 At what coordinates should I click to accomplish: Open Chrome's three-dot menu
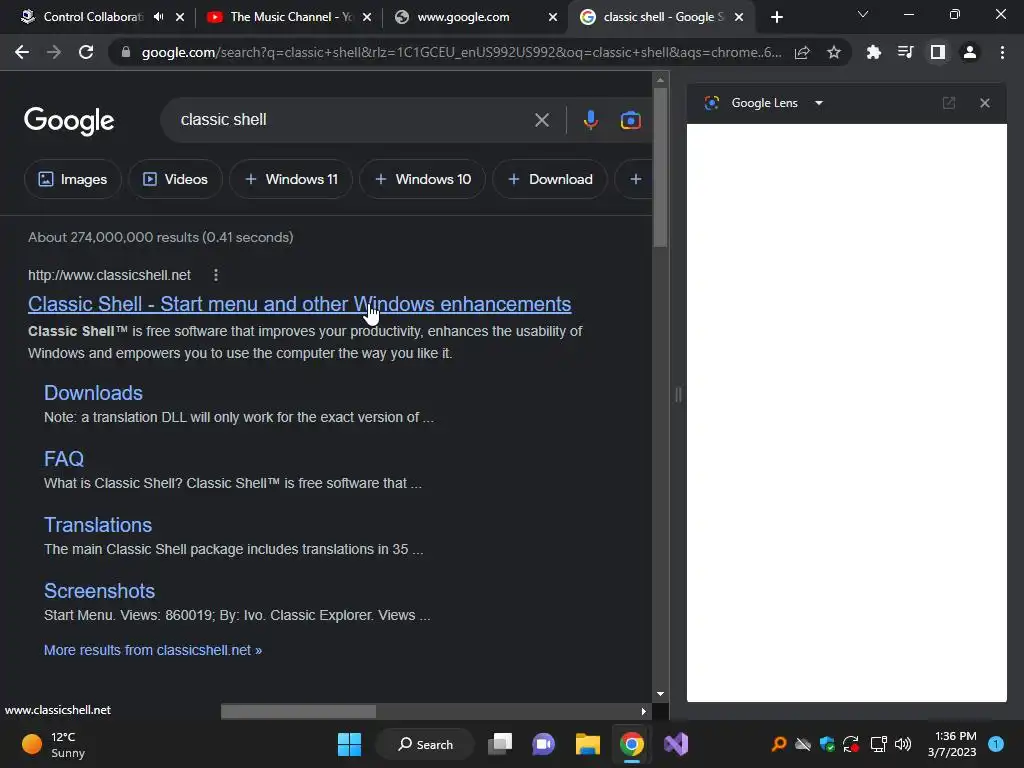[1002, 52]
